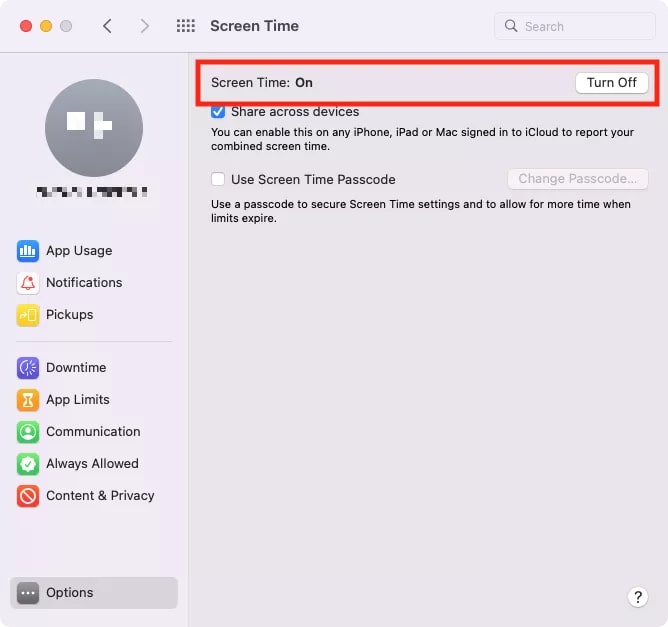Viewport: 668px width, 627px height.
Task: Click the Always Allowed checkmark icon
Action: (x=28, y=464)
